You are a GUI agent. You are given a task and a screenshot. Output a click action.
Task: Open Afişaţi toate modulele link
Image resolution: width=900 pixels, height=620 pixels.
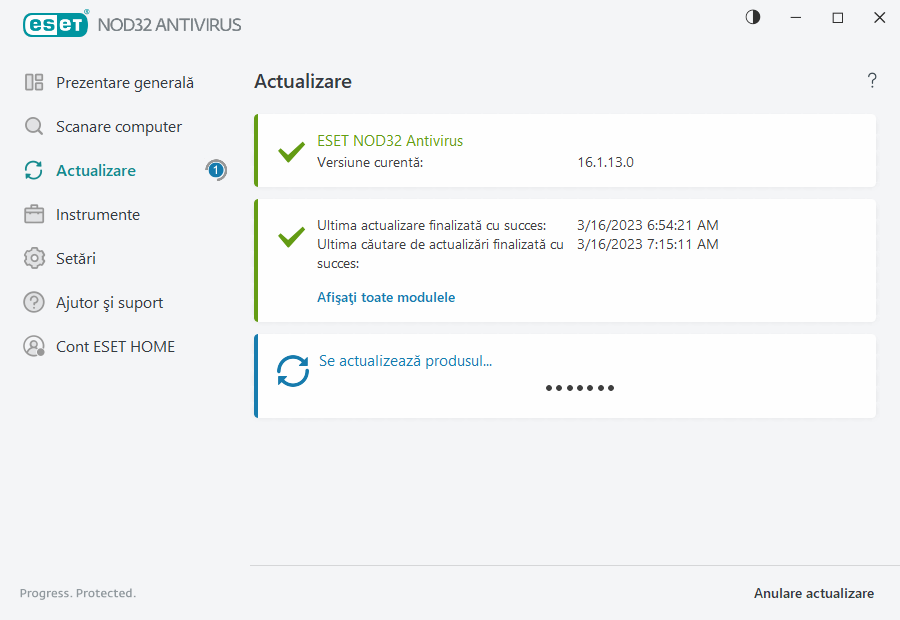(386, 297)
